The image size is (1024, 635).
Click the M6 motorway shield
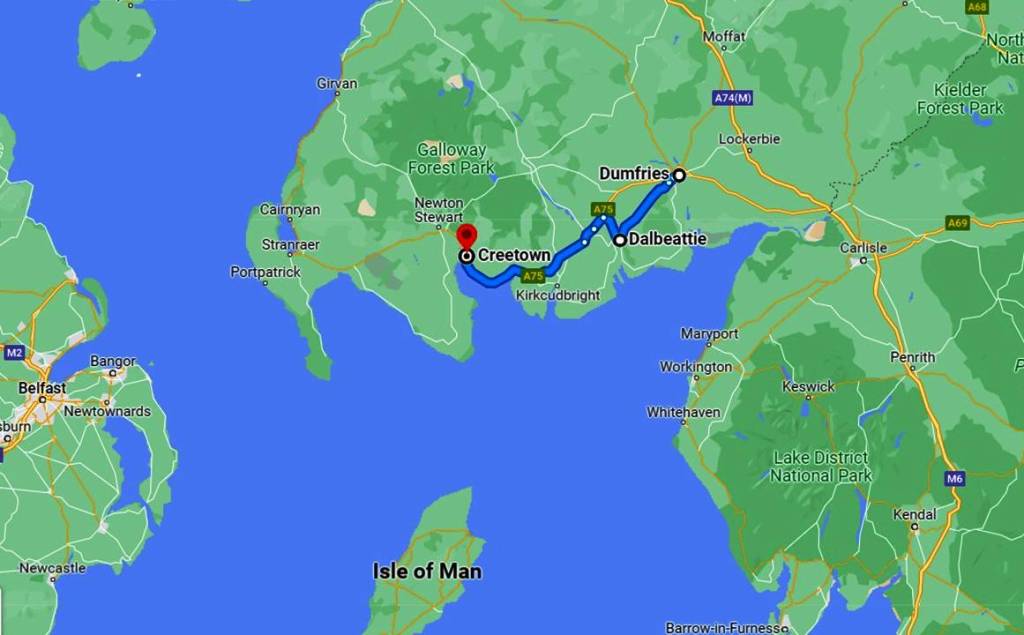[955, 479]
